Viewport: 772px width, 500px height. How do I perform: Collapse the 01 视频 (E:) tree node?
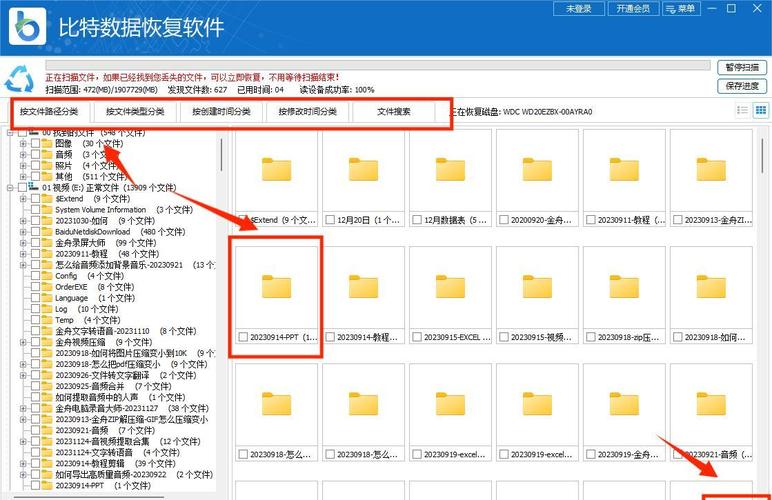coord(10,188)
